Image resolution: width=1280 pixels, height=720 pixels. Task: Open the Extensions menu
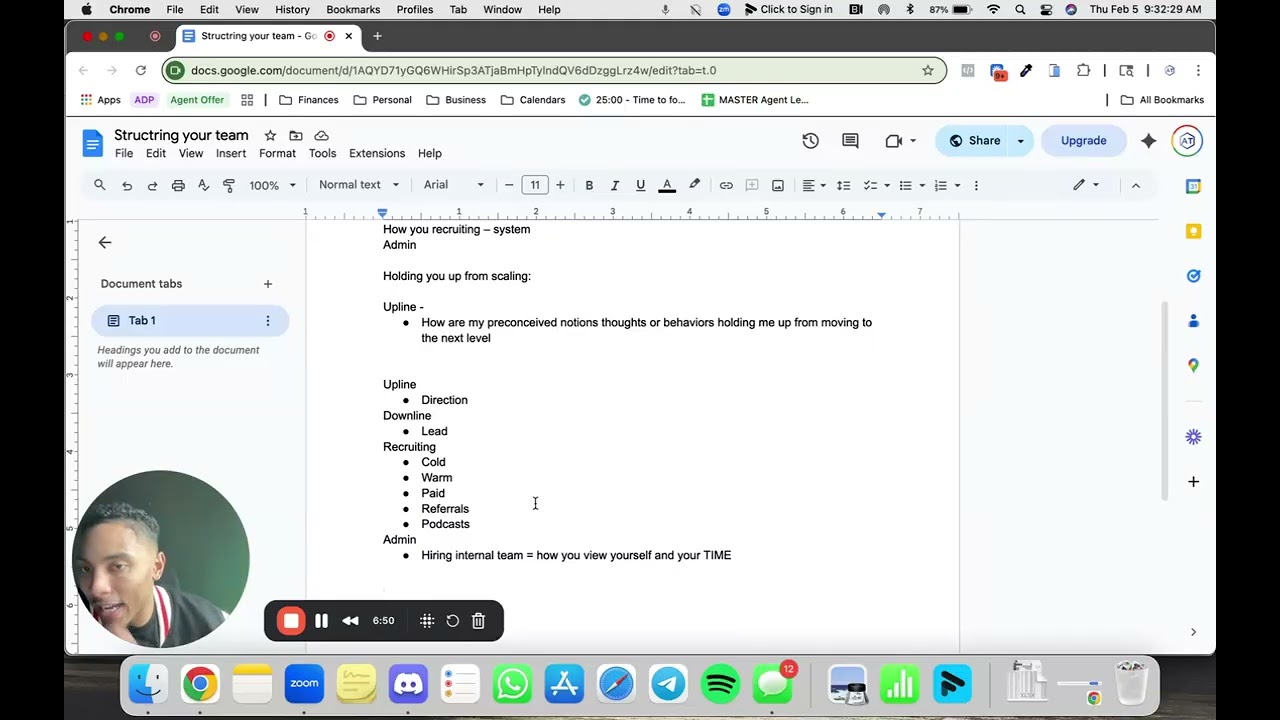377,154
